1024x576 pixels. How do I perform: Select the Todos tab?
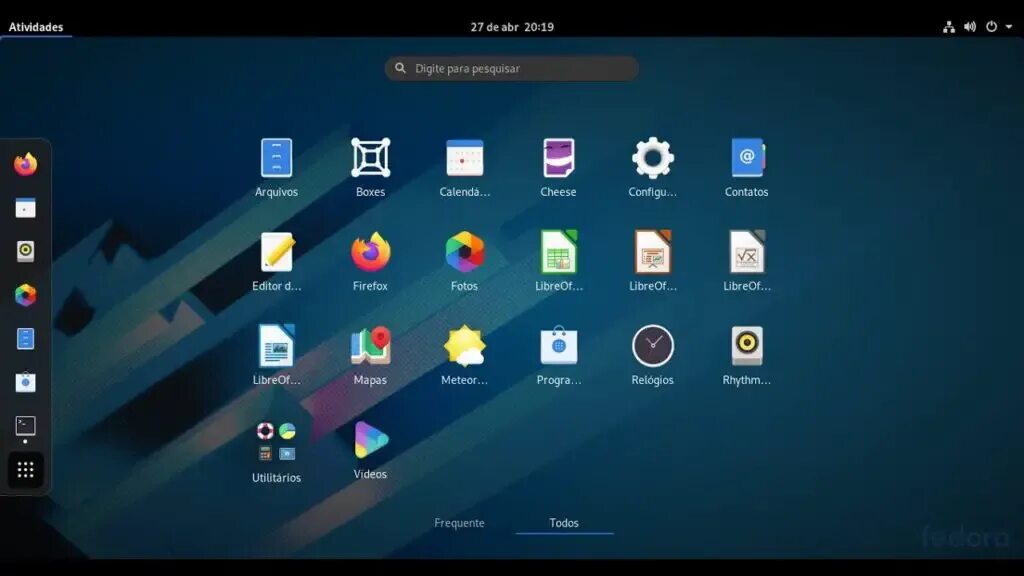[564, 522]
